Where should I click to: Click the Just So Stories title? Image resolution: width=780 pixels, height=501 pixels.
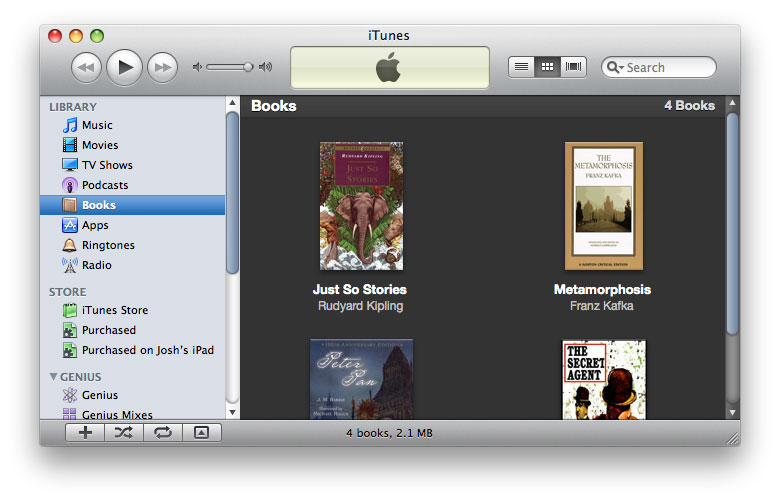pos(360,289)
